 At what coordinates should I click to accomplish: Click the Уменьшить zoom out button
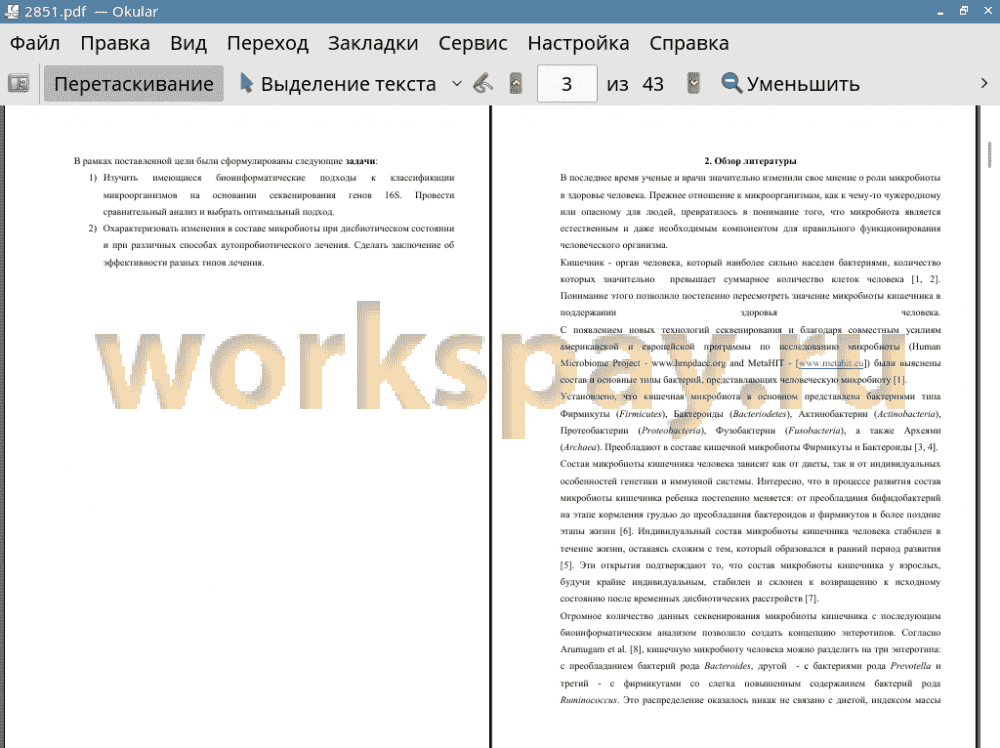(790, 84)
